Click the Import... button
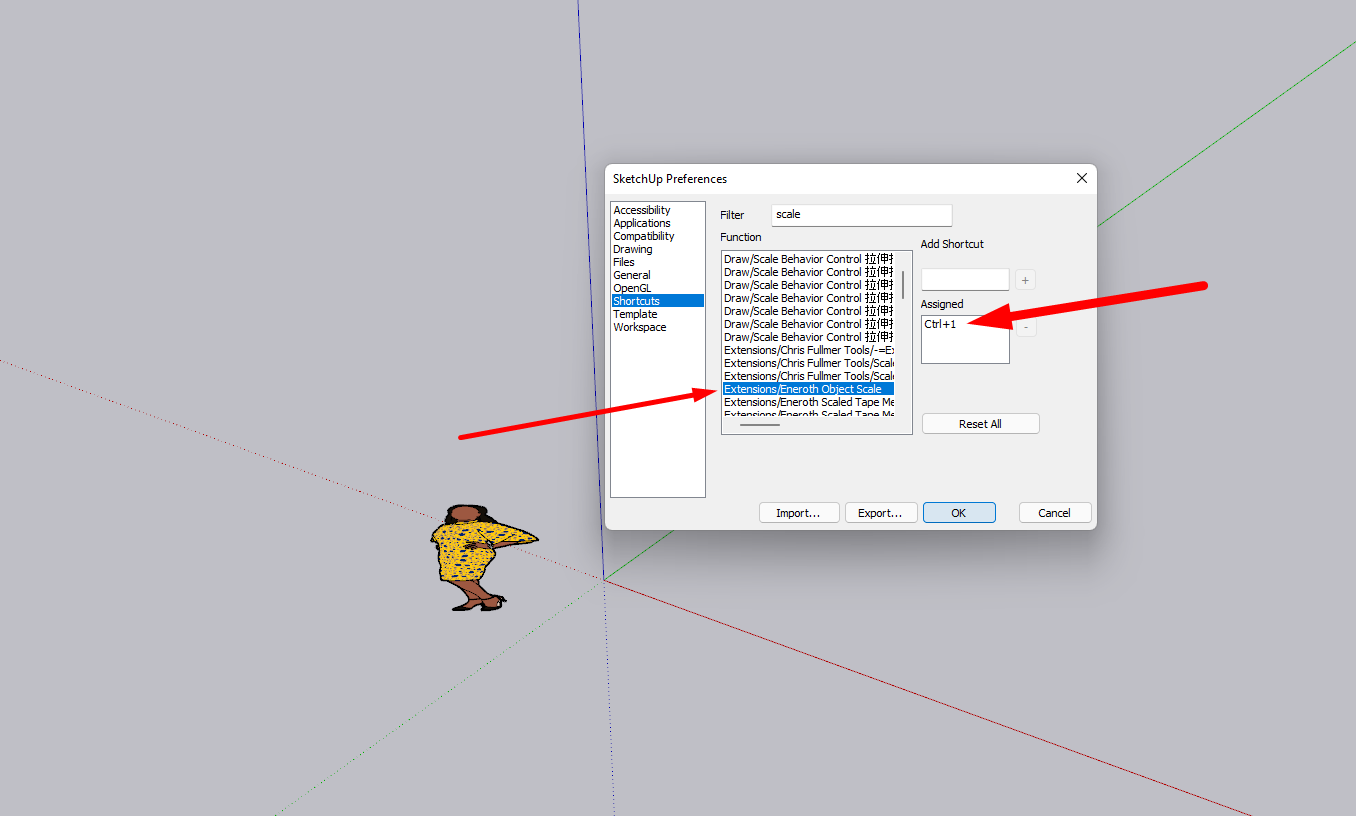Viewport: 1356px width, 816px height. (798, 513)
